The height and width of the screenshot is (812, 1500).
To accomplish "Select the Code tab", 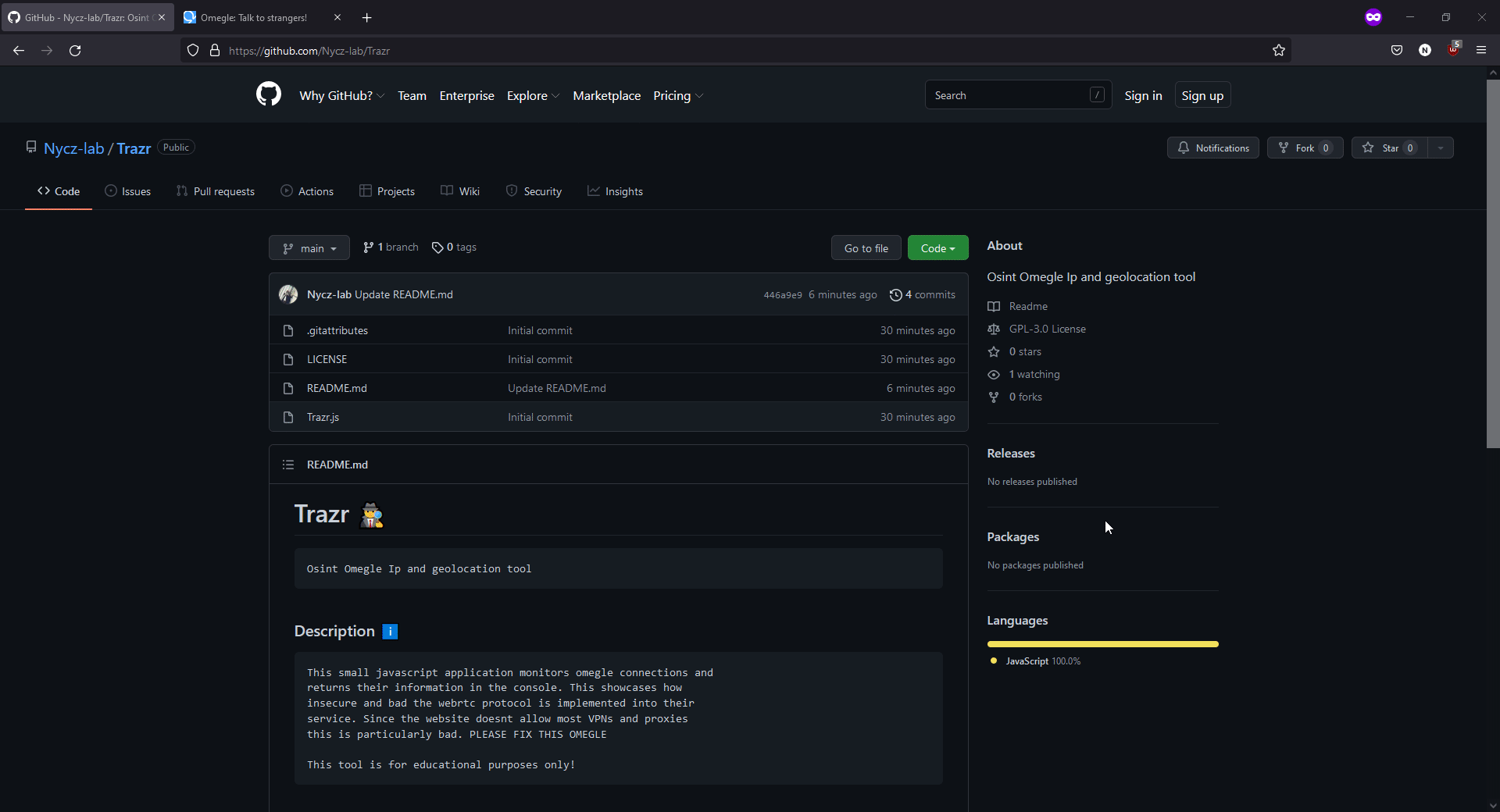I will pos(59,191).
